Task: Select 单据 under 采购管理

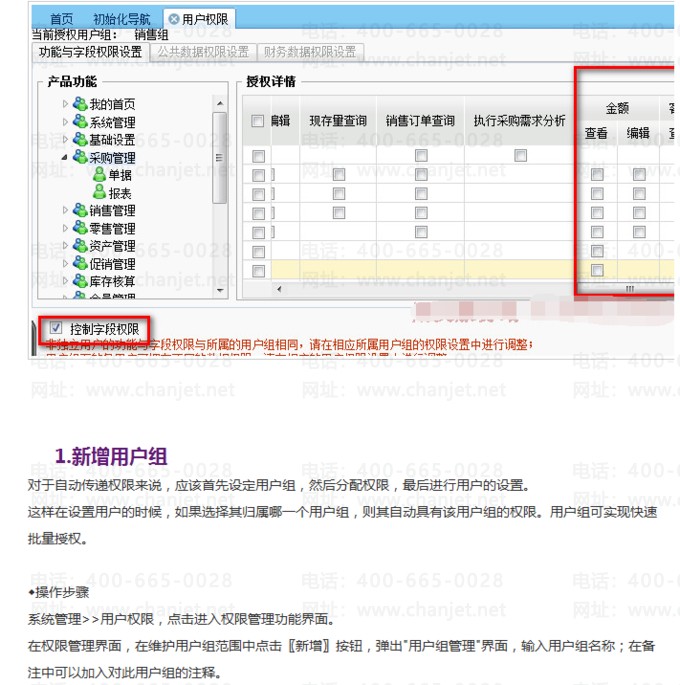Action: [120, 175]
